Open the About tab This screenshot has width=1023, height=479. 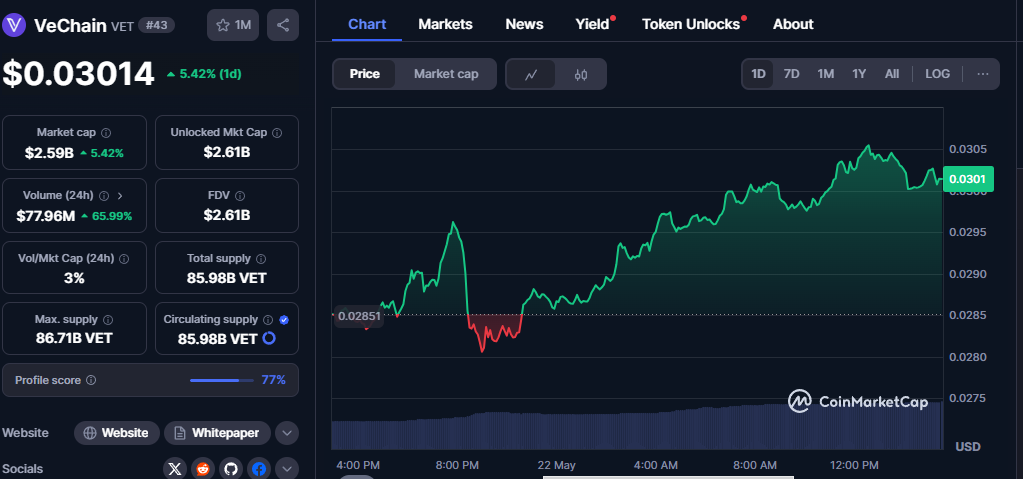click(x=793, y=25)
